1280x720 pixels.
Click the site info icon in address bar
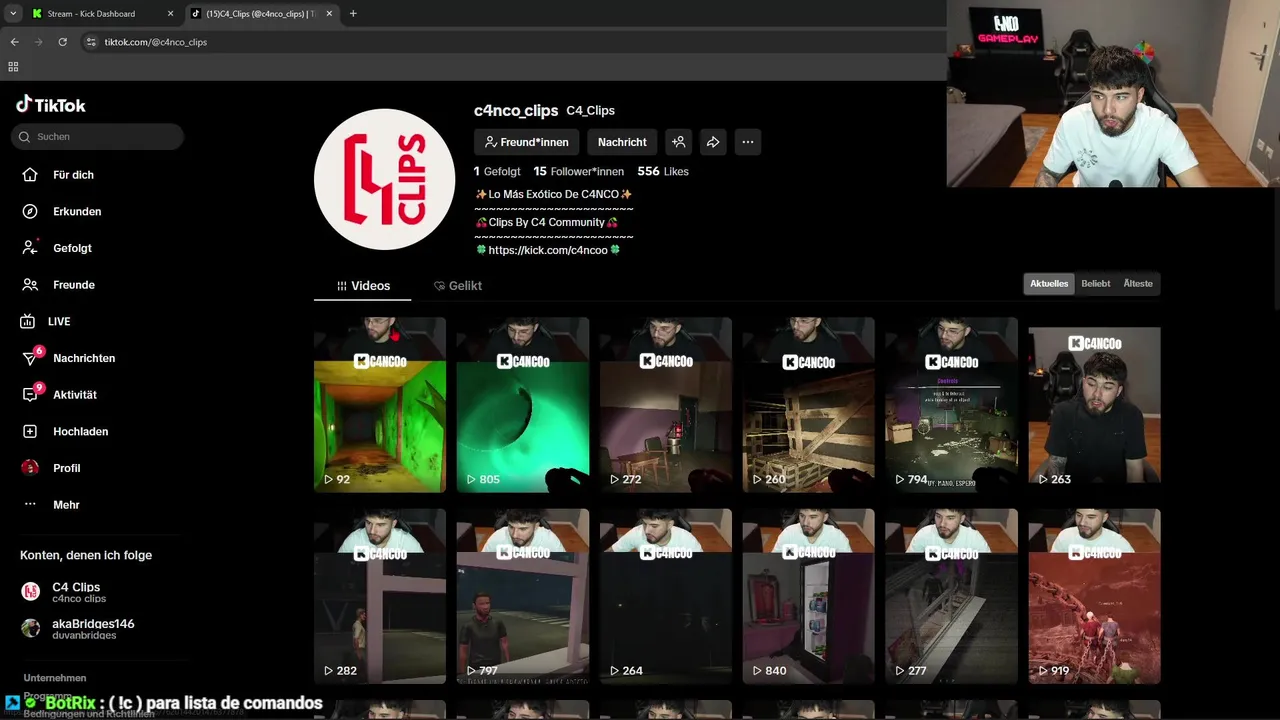pyautogui.click(x=90, y=42)
